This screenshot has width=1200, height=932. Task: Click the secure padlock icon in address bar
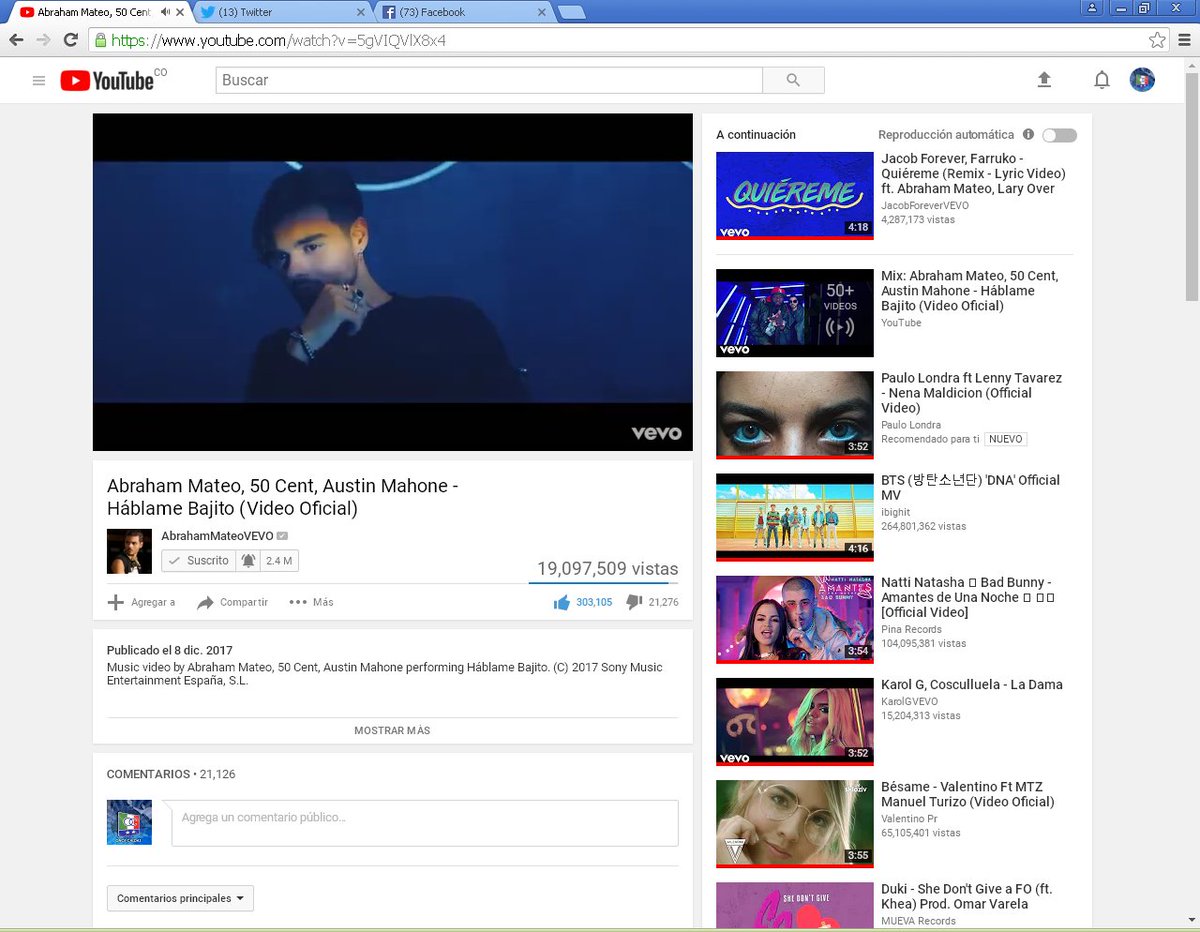100,40
